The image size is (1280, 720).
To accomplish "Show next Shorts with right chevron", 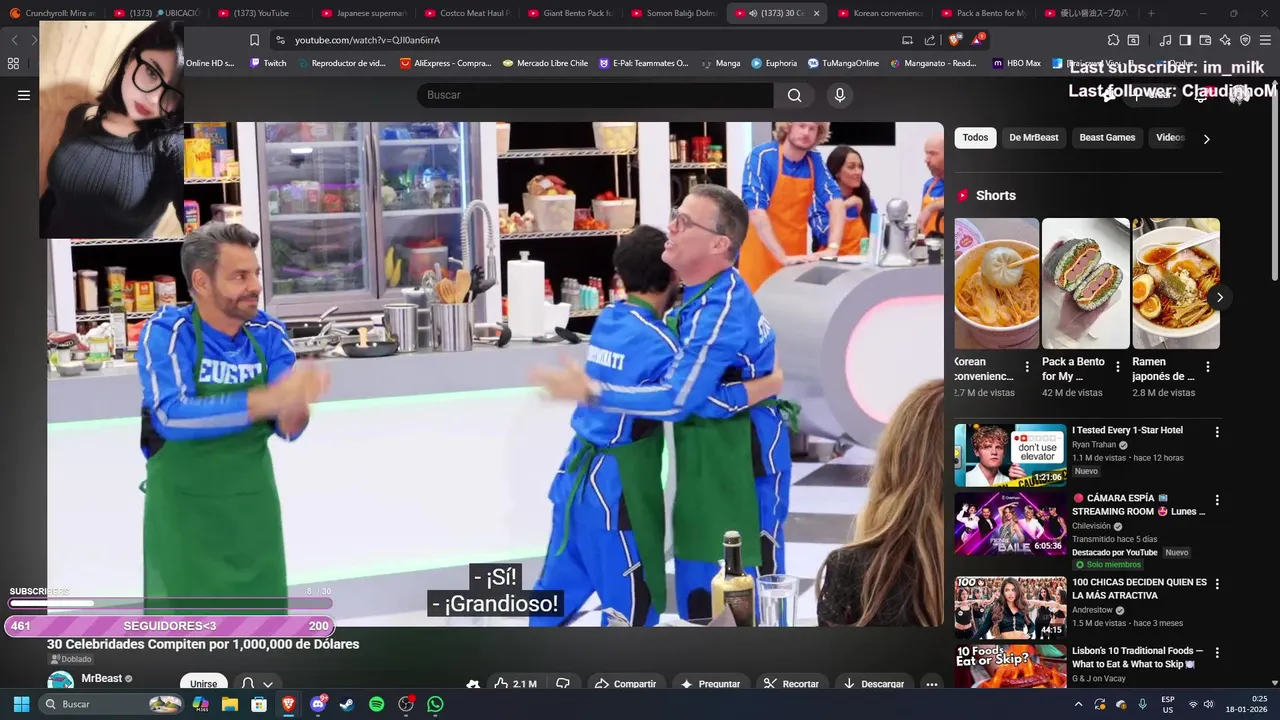I will coord(1219,297).
